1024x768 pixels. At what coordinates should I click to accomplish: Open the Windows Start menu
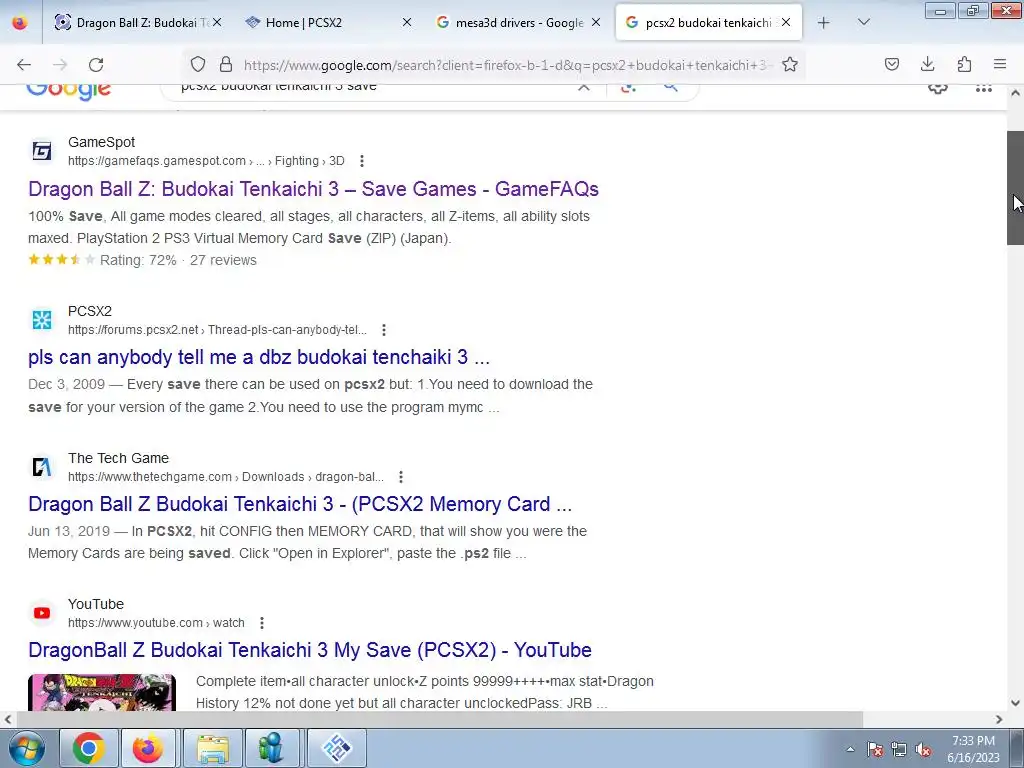click(x=26, y=748)
